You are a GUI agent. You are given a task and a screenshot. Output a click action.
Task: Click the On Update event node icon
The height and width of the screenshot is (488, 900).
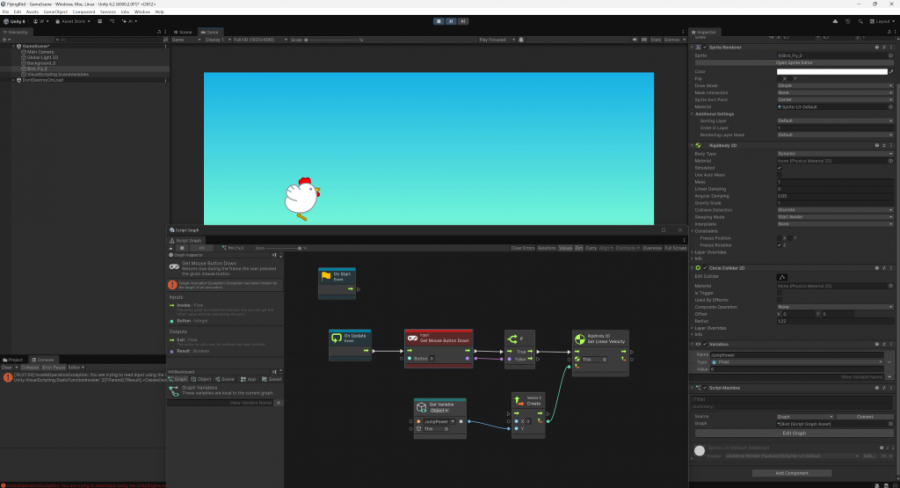coord(336,339)
